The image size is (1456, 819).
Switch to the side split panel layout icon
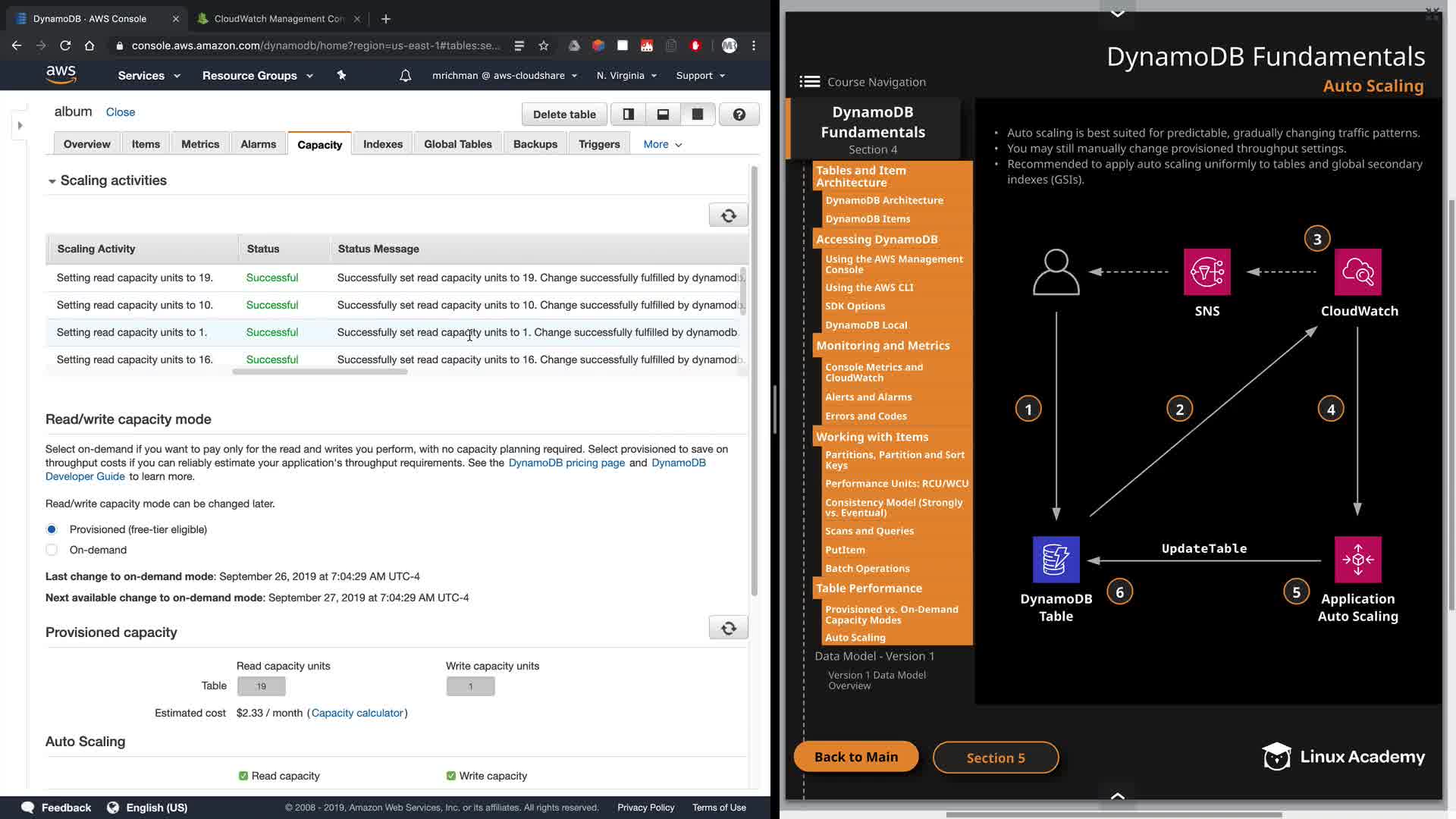(x=628, y=115)
